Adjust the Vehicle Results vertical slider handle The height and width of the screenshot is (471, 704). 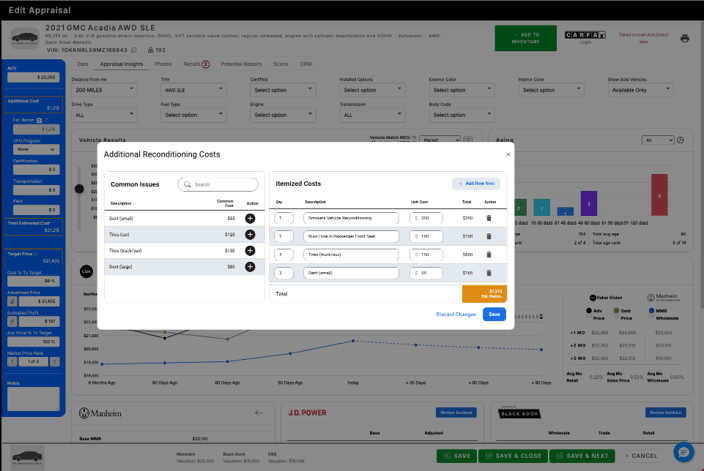pos(79,189)
